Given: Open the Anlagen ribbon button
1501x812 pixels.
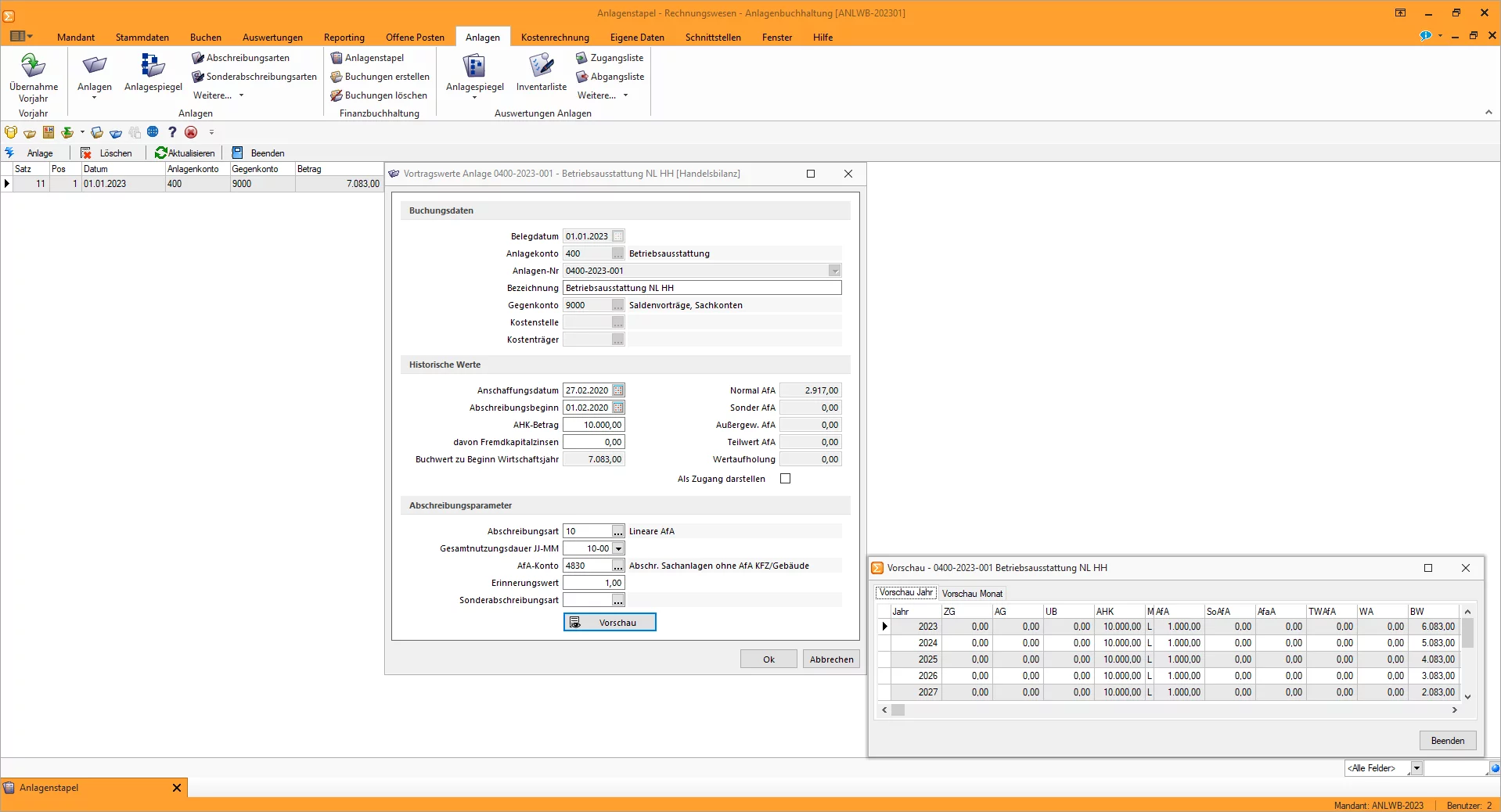Looking at the screenshot, I should [95, 77].
